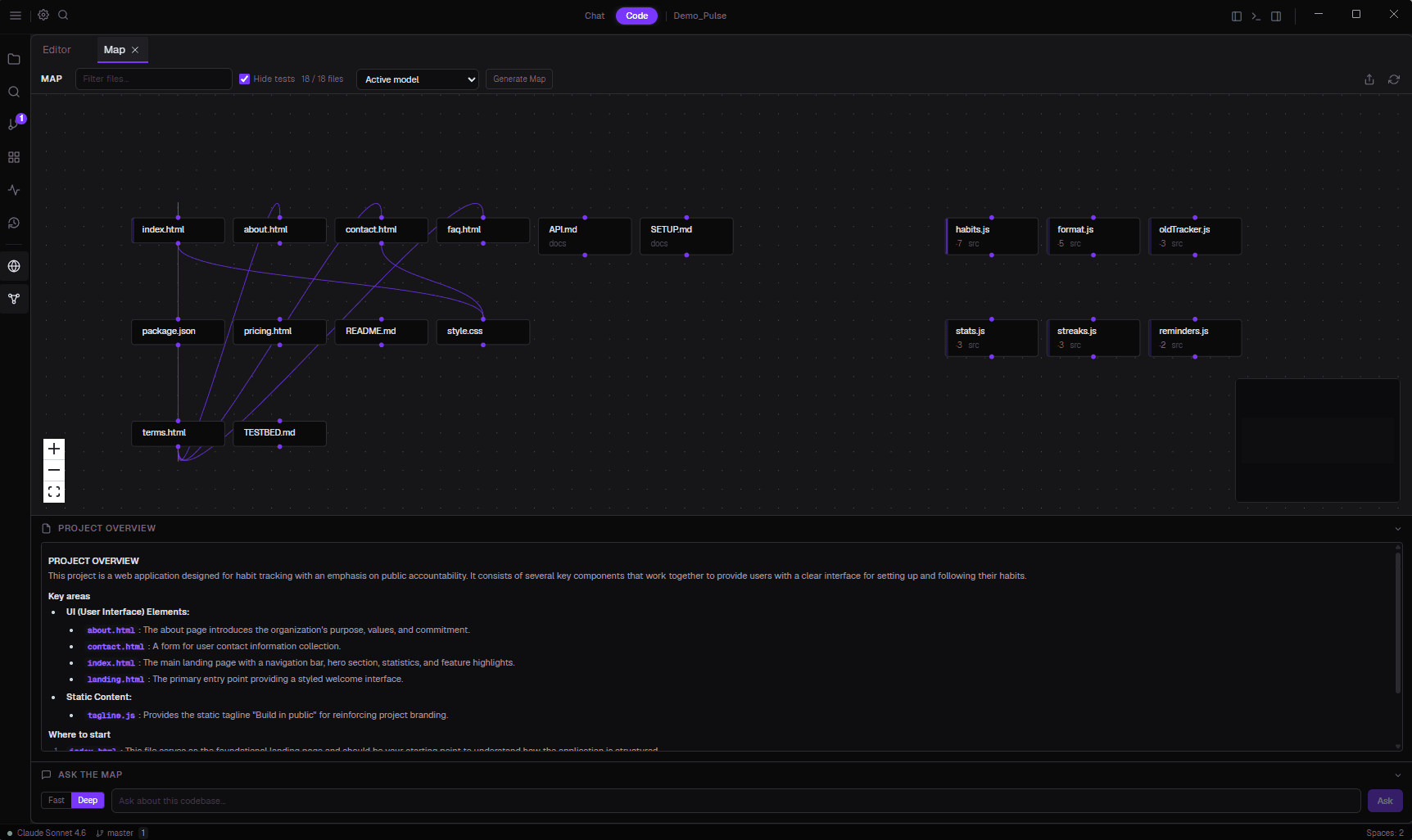Viewport: 1412px width, 840px height.
Task: Collapse the Project Overview section
Action: [x=1397, y=529]
